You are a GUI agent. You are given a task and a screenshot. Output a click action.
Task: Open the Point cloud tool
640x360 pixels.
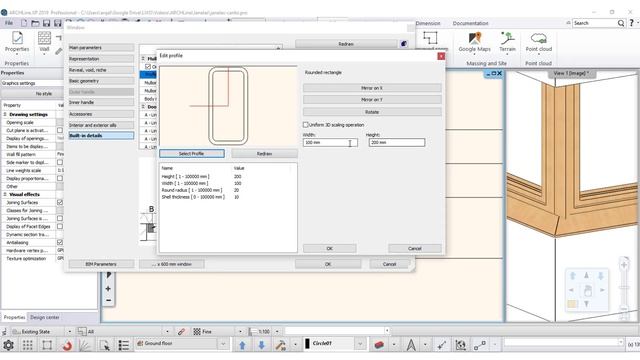[538, 38]
